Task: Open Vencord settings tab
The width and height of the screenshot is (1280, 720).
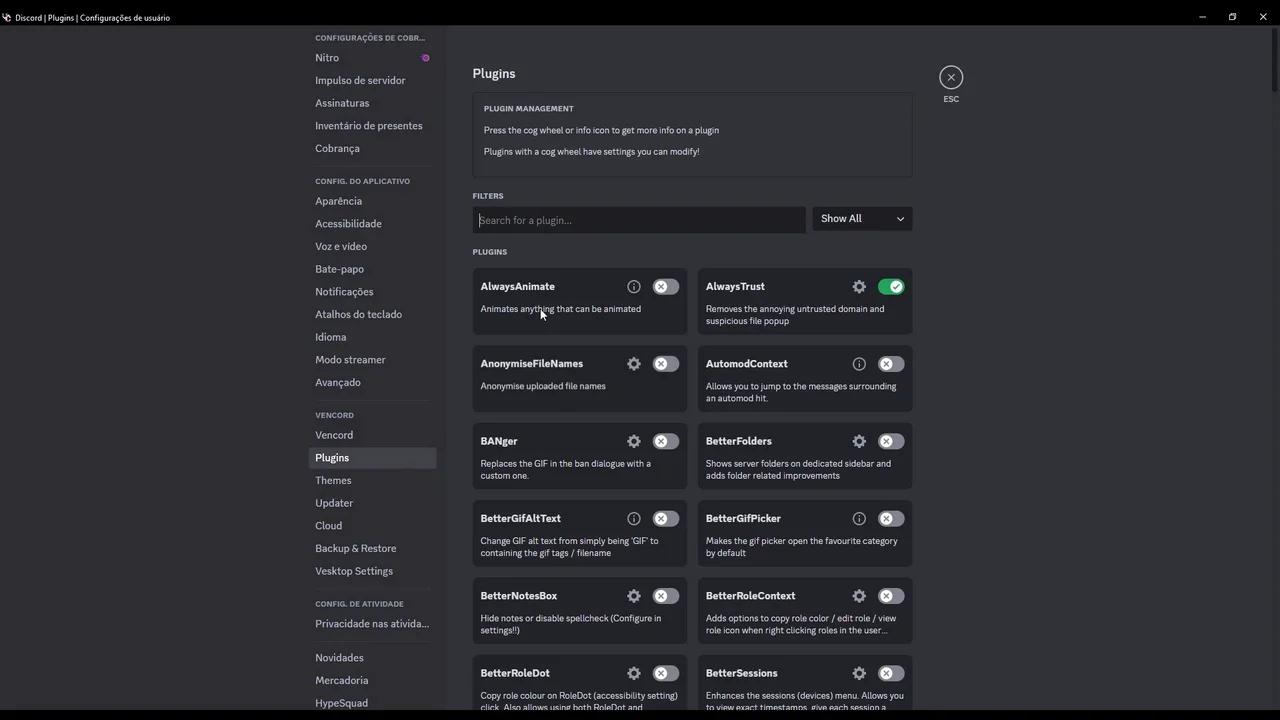Action: 373,435
